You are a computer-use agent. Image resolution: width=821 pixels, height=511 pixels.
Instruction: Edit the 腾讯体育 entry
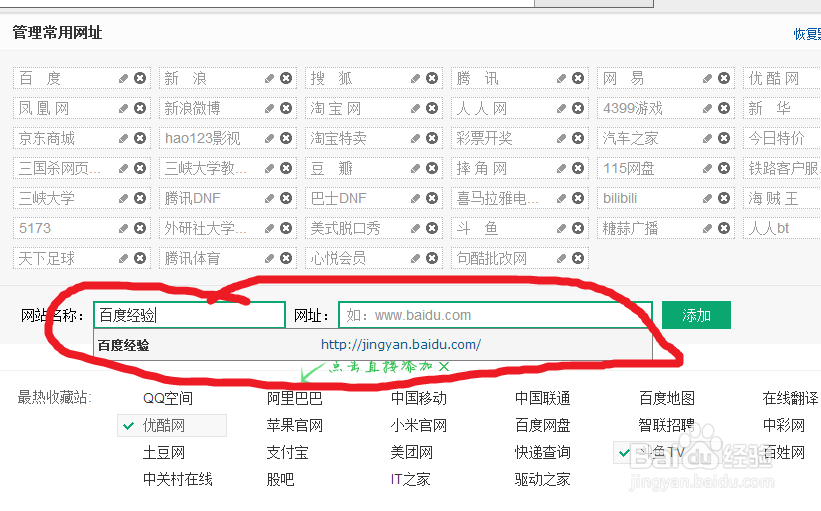pyautogui.click(x=270, y=258)
